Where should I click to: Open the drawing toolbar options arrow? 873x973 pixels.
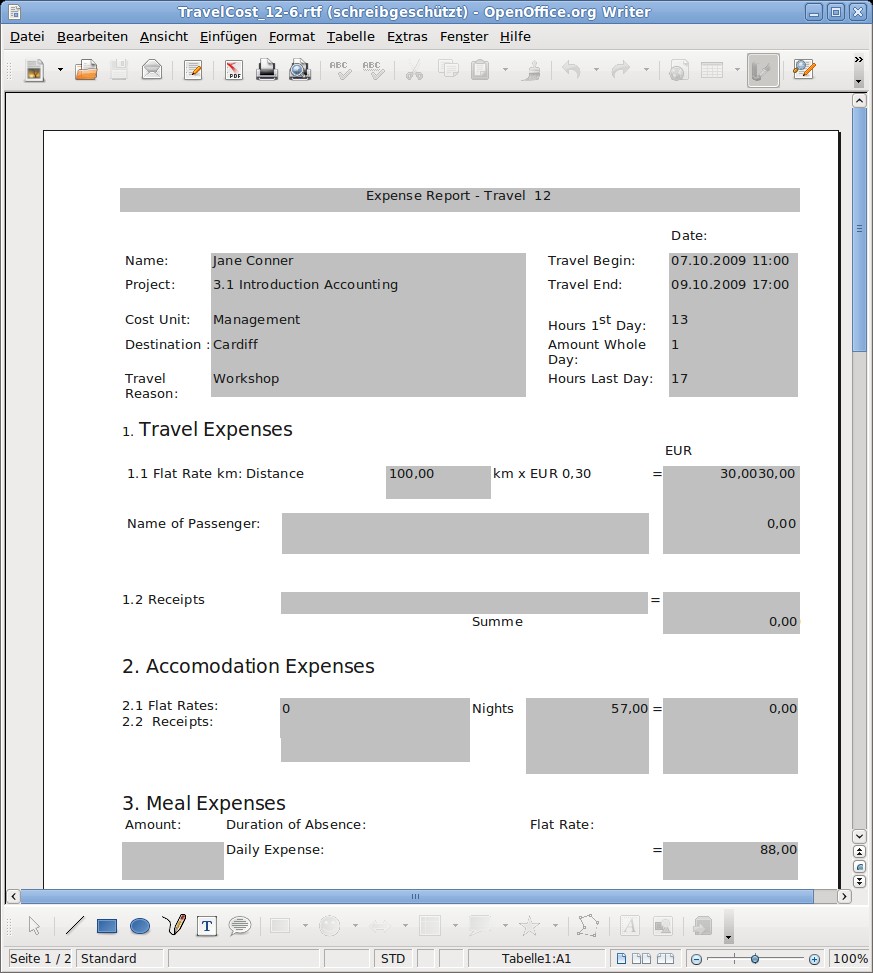coord(728,938)
